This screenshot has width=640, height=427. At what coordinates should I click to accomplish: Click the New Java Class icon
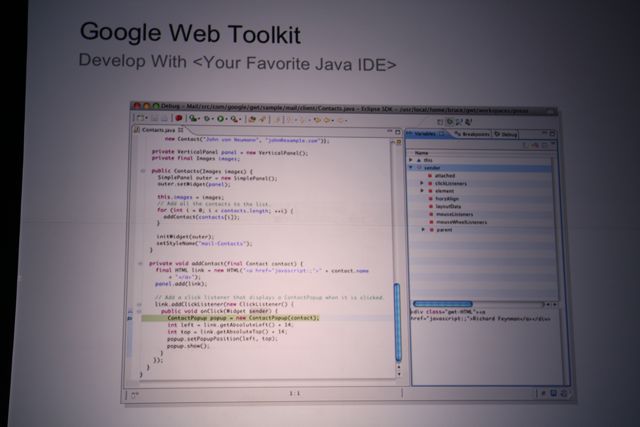tap(262, 119)
